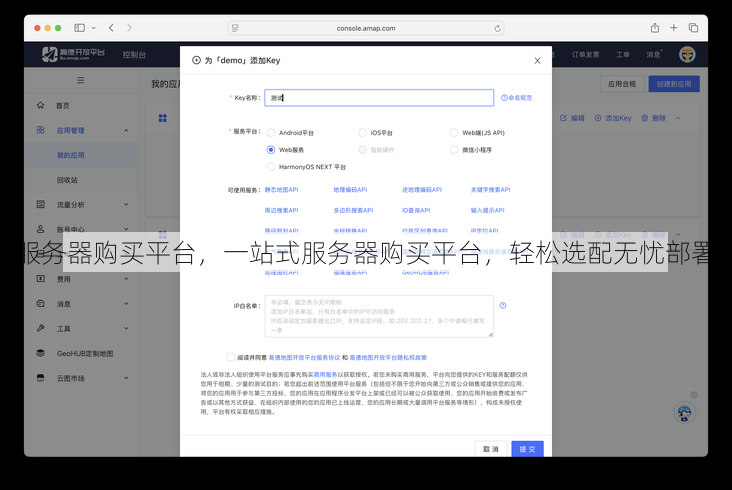Close the 添加Key dialog with X
Image resolution: width=732 pixels, height=490 pixels.
coord(537,61)
